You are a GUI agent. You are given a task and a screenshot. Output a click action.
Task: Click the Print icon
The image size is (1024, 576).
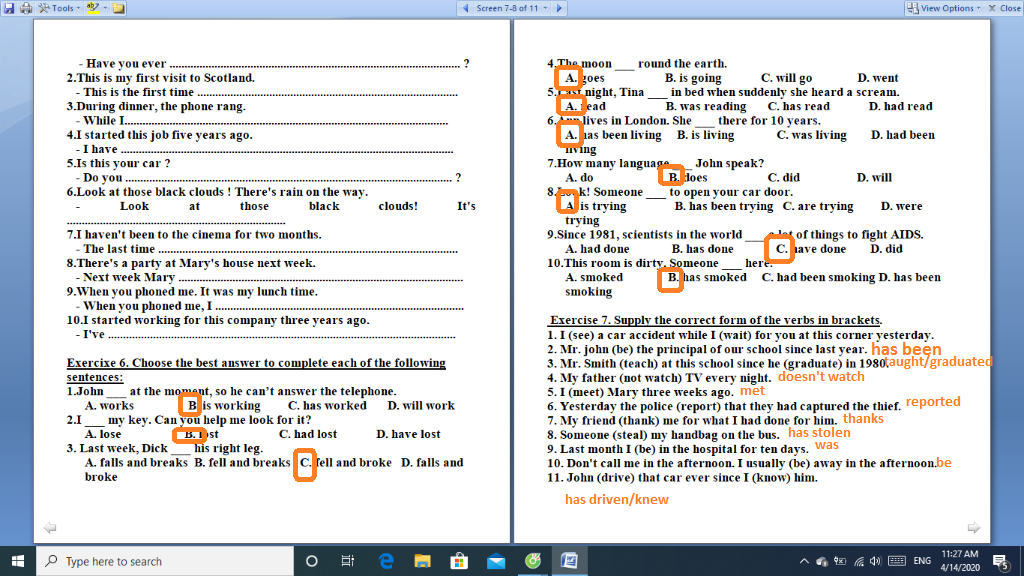pos(26,8)
